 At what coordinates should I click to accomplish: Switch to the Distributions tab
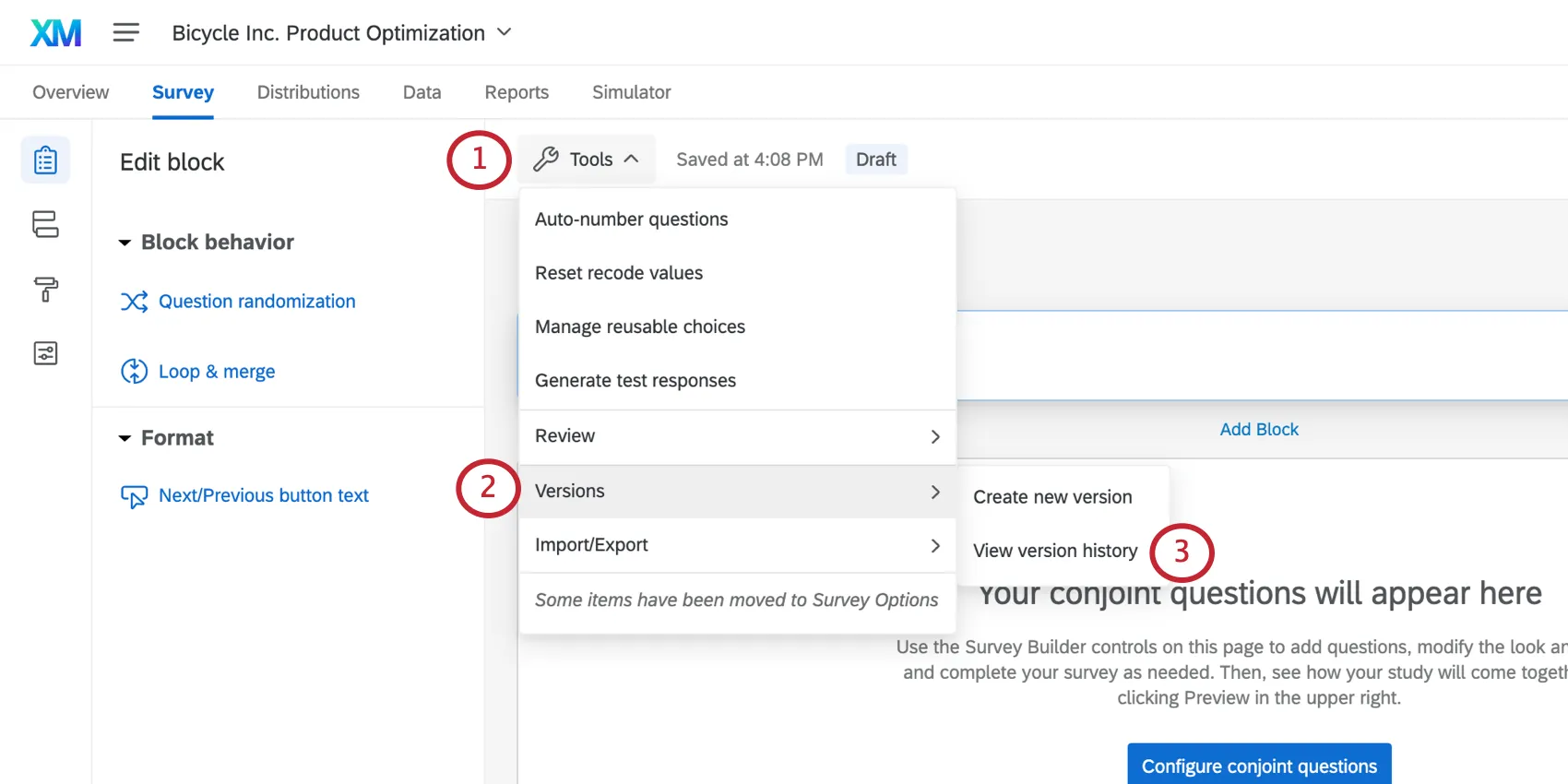pyautogui.click(x=308, y=92)
